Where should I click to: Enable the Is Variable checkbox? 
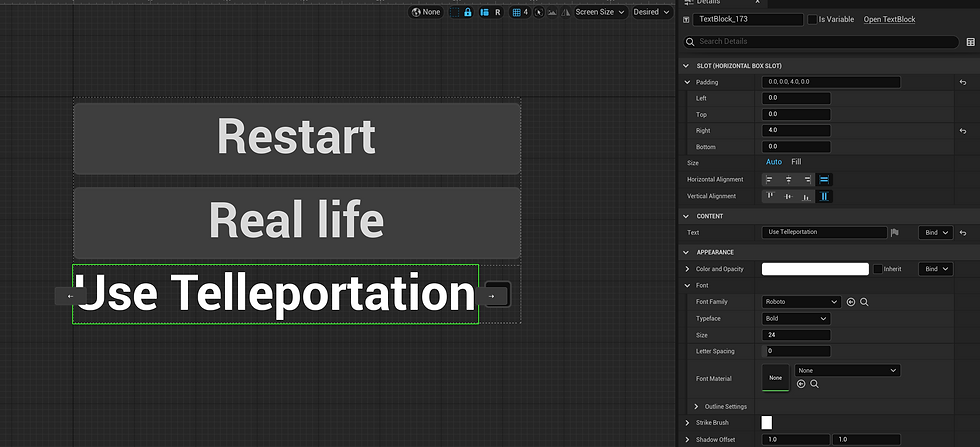[x=812, y=19]
